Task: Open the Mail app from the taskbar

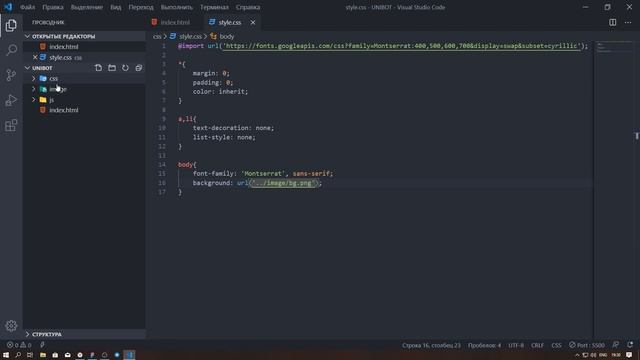Action: pyautogui.click(x=67, y=355)
